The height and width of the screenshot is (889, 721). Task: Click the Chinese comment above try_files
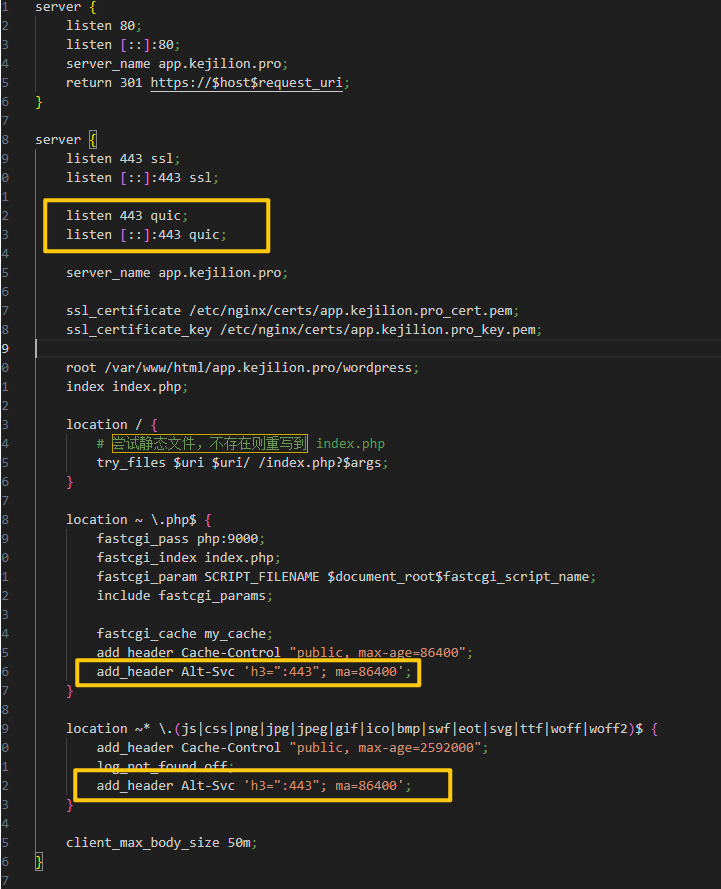210,443
